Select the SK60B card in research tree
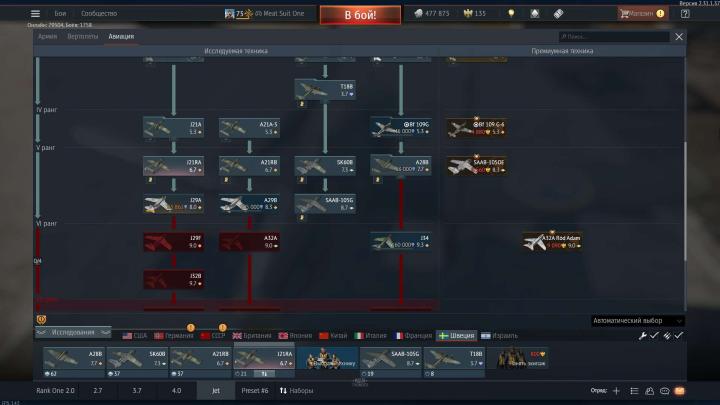This screenshot has height=405, width=720. pos(325,166)
